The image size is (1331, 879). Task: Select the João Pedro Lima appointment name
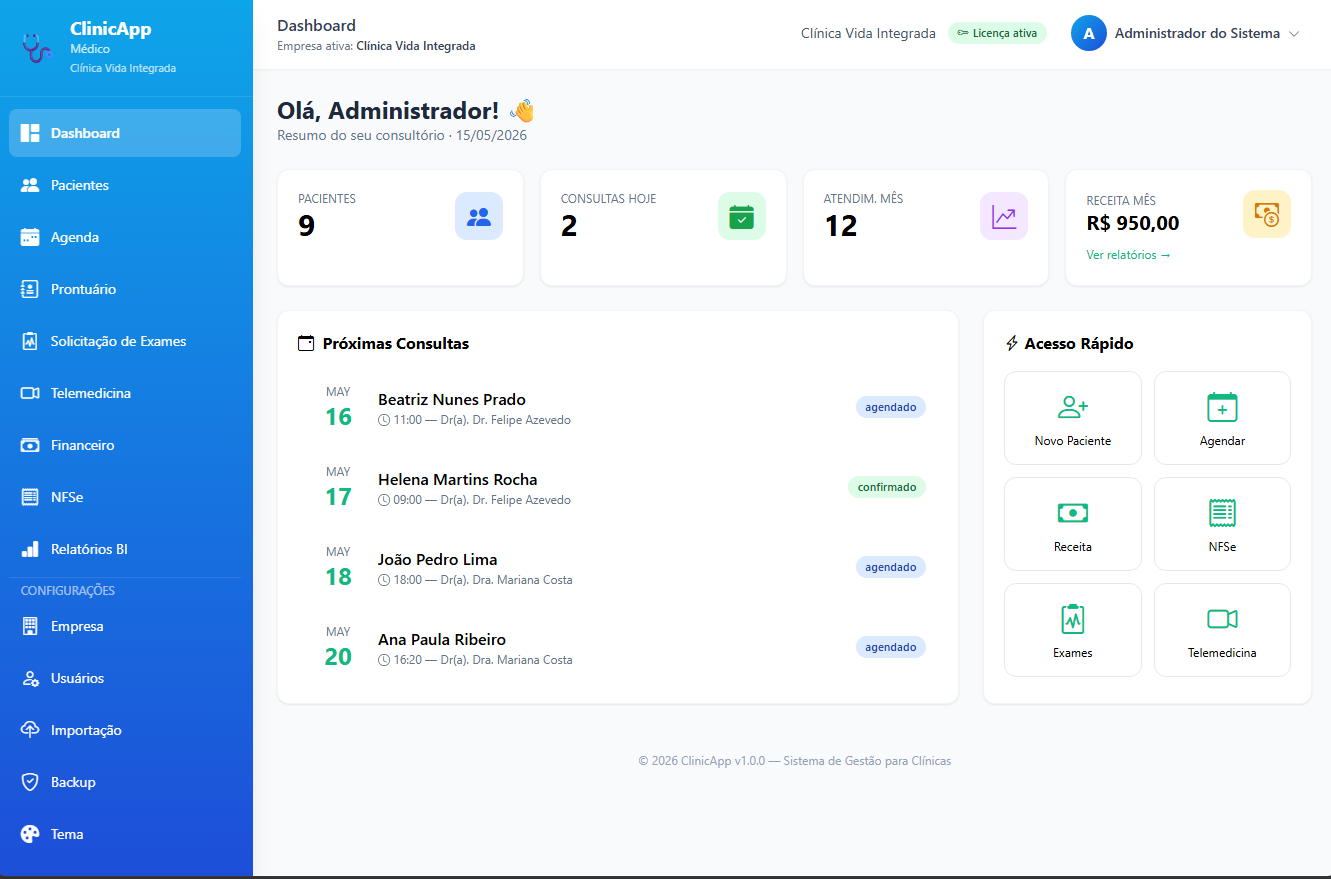[438, 559]
